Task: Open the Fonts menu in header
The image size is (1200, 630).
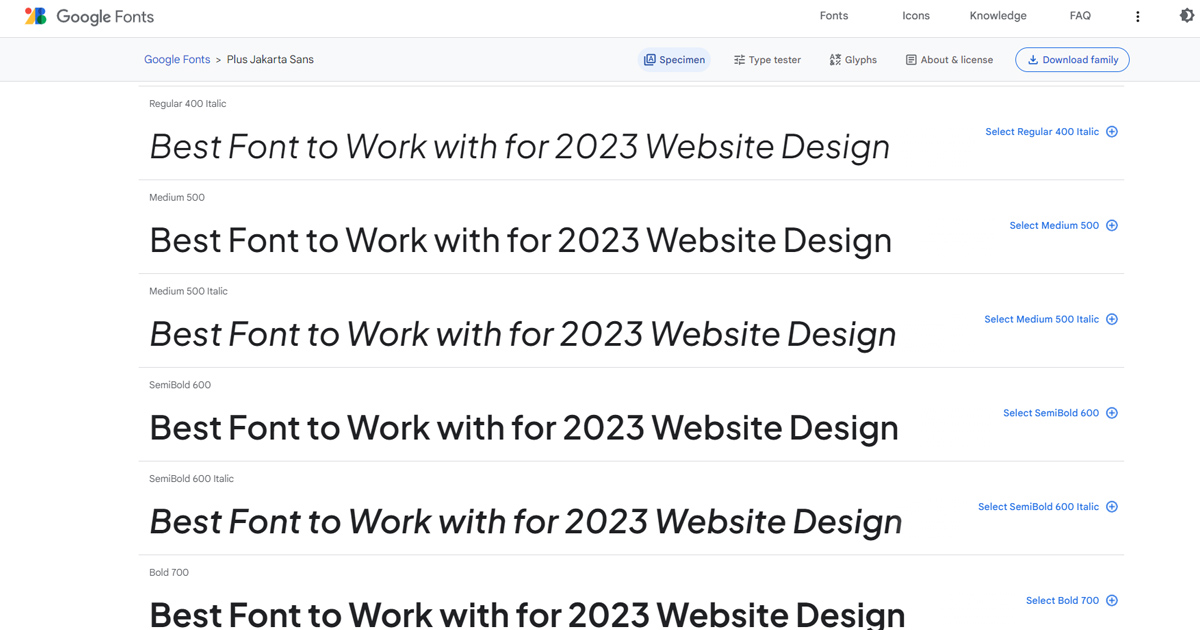Action: point(834,16)
